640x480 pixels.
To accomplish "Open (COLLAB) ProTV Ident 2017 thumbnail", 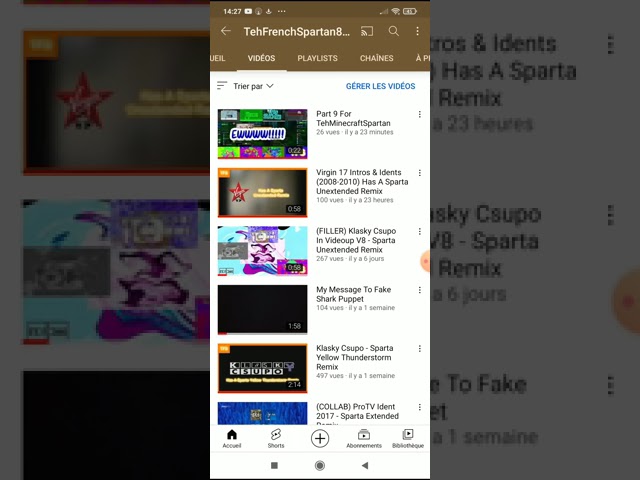I will point(262,413).
